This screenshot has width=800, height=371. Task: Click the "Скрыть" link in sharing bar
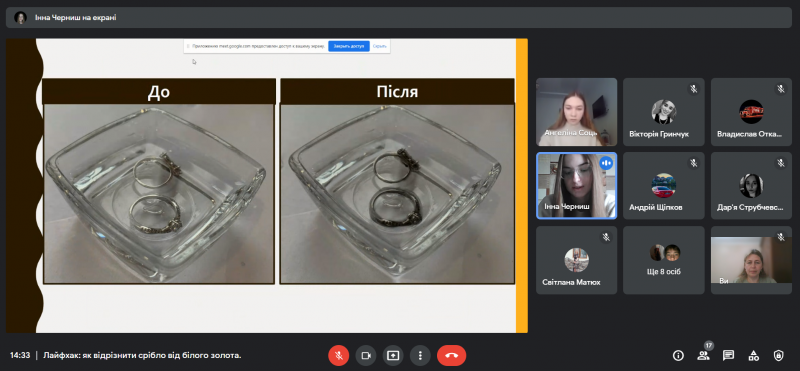tap(379, 46)
